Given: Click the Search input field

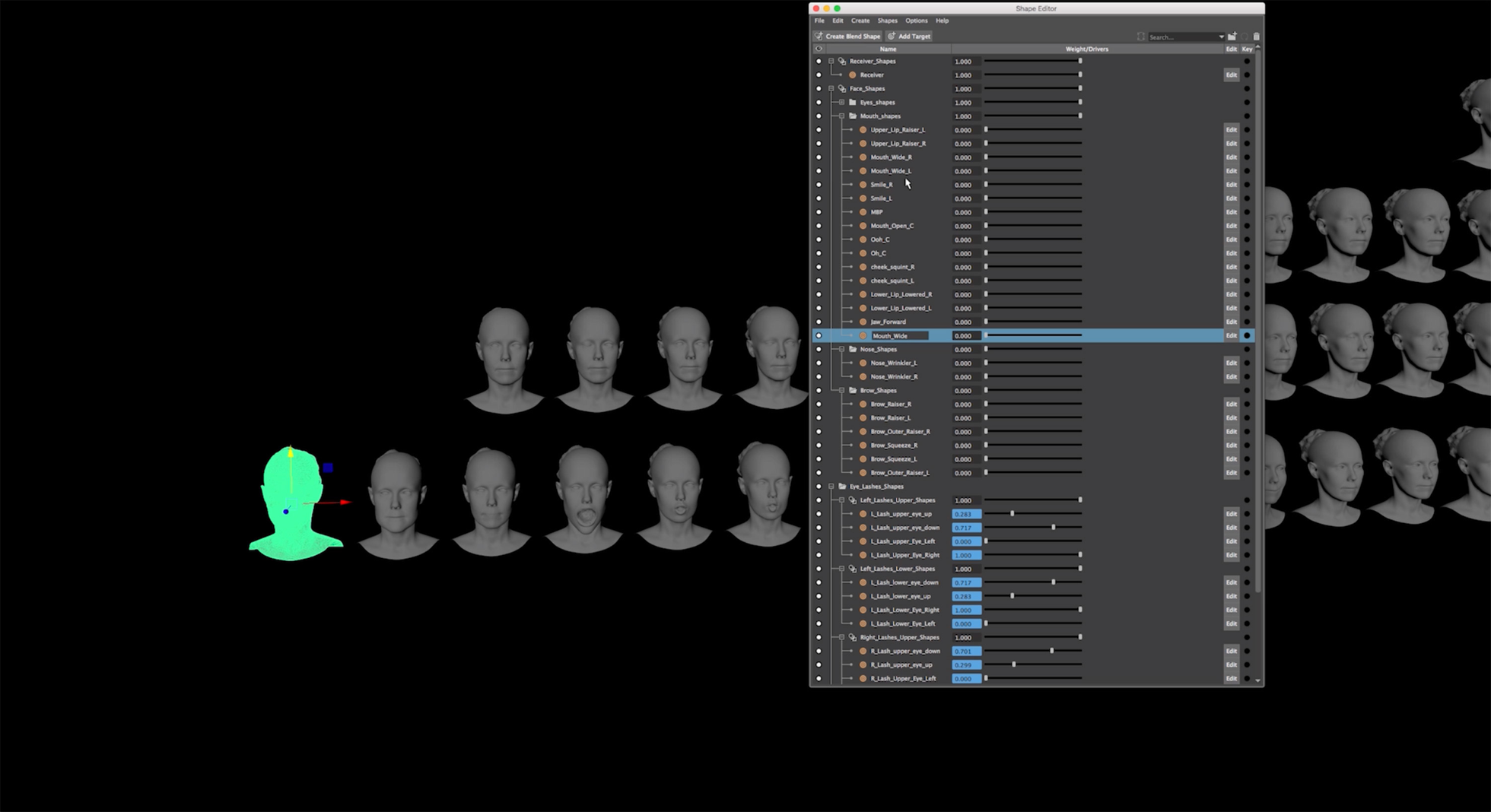Looking at the screenshot, I should (x=1181, y=36).
